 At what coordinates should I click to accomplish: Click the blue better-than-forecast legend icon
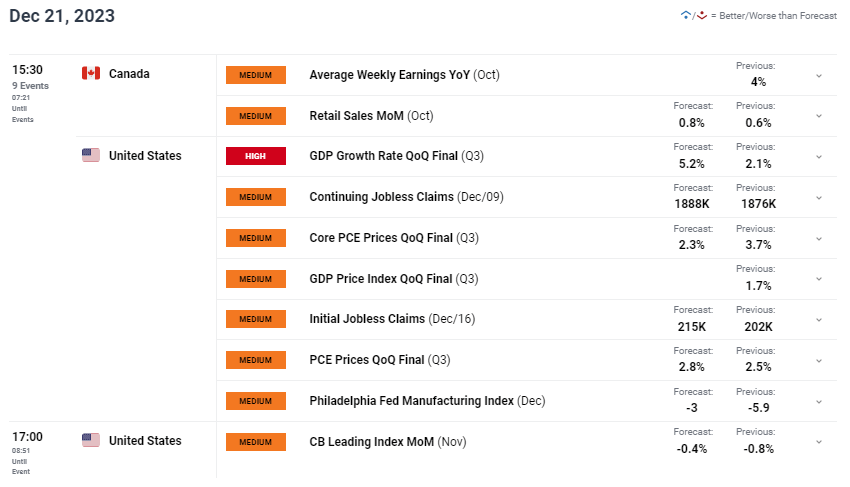coord(686,15)
